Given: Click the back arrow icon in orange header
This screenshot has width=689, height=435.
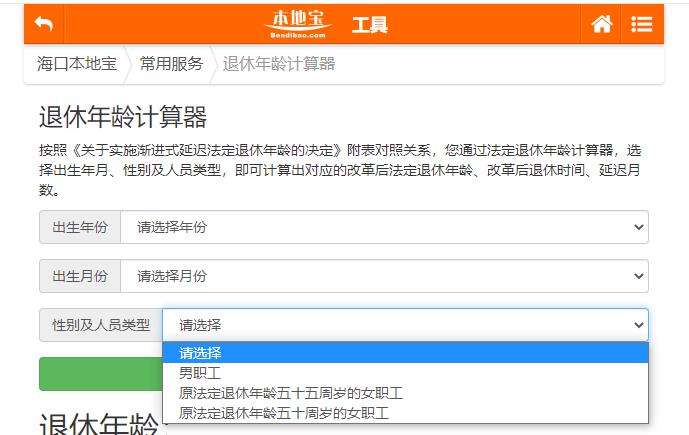Looking at the screenshot, I should point(44,24).
